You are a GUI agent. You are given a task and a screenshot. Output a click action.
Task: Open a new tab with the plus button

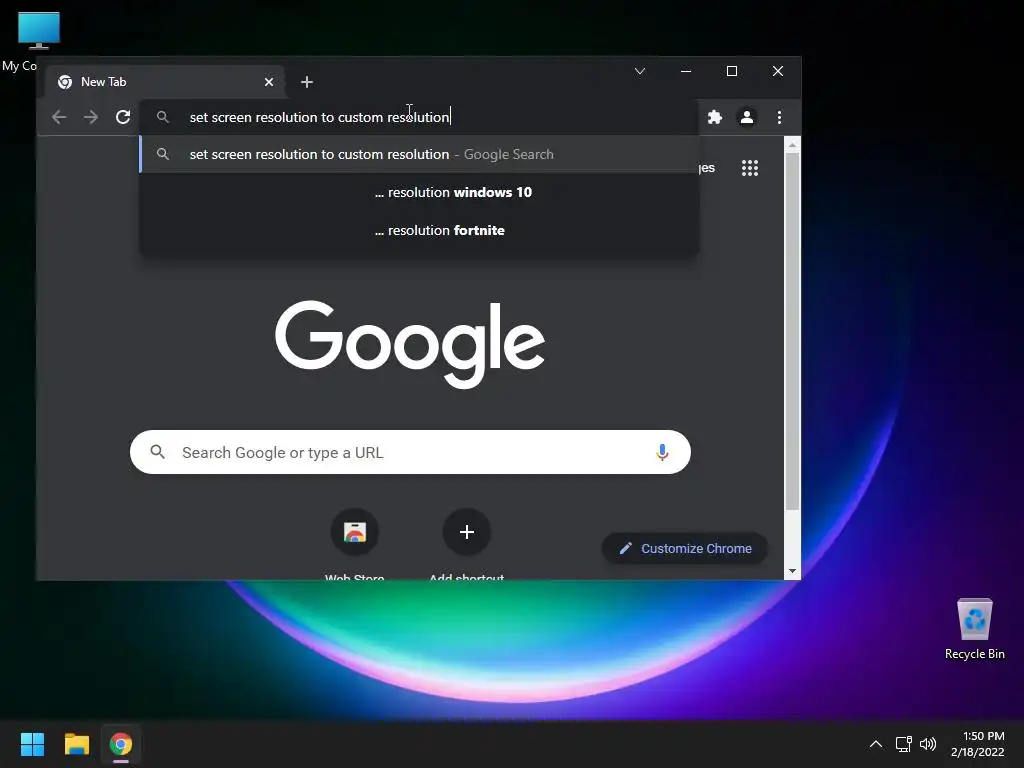click(307, 82)
